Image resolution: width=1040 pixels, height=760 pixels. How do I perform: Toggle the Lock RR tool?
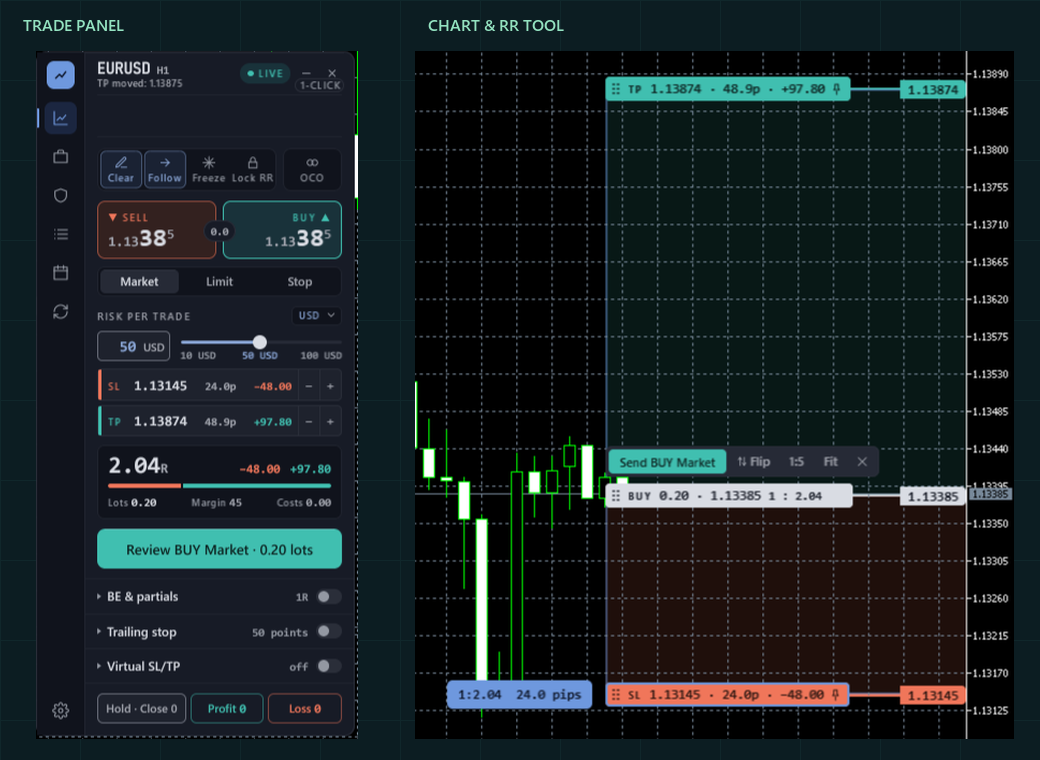pyautogui.click(x=252, y=170)
